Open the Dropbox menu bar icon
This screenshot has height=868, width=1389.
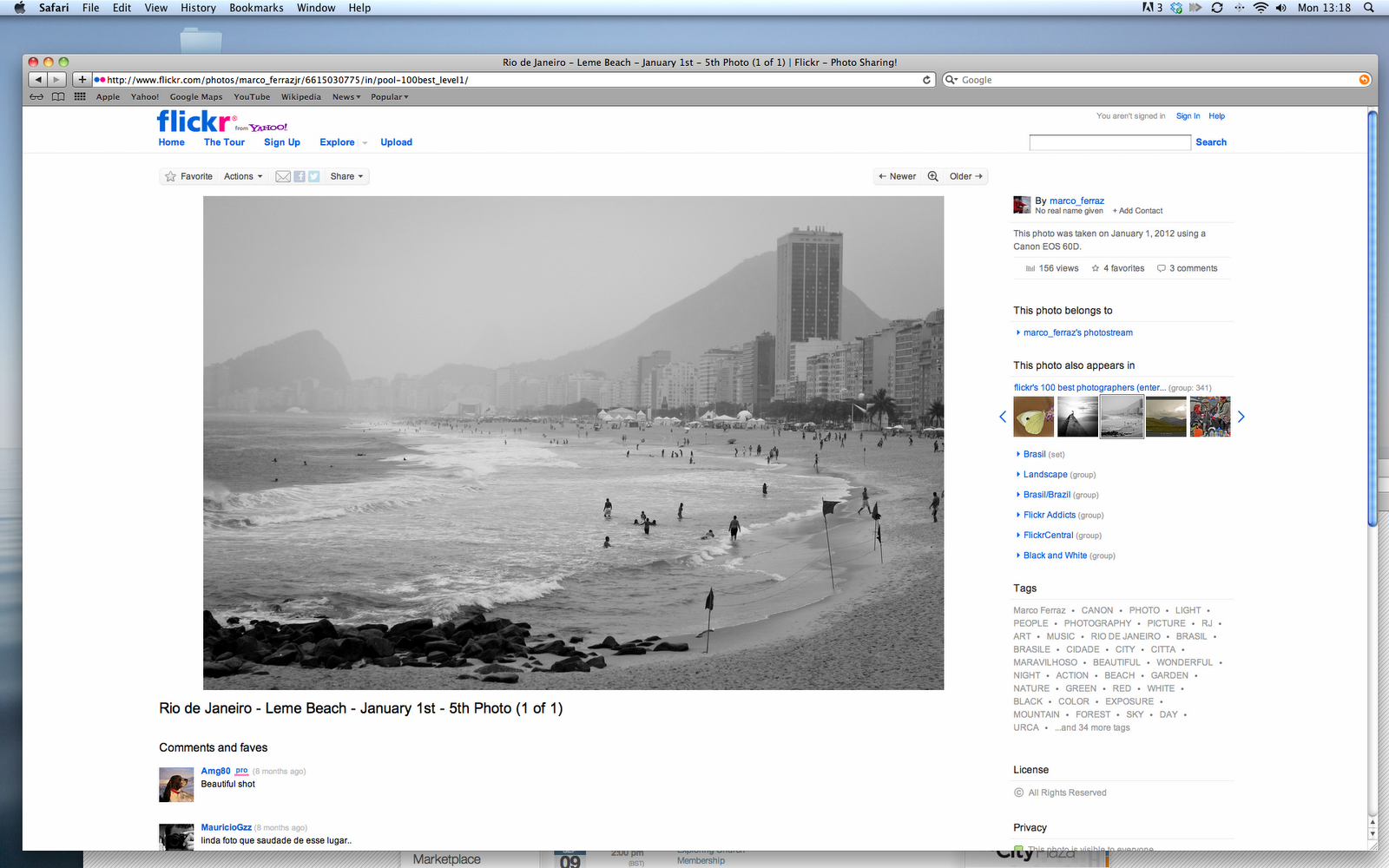1176,8
